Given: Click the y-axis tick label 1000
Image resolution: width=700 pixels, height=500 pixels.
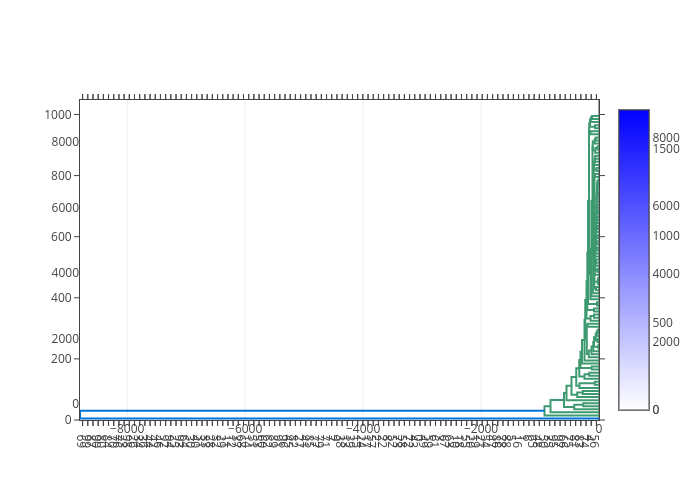Looking at the screenshot, I should 57,114.
